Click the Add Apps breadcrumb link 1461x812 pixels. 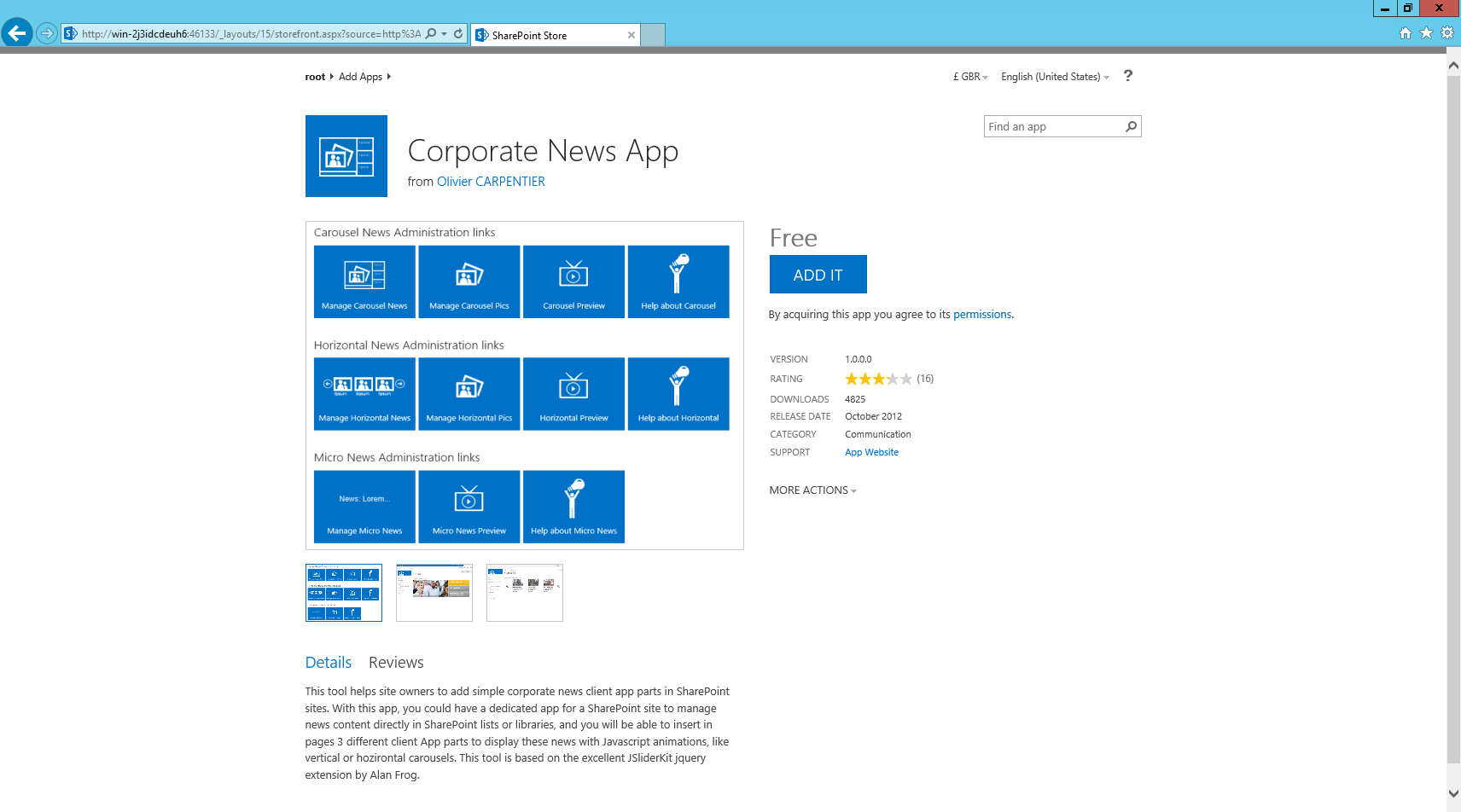pos(360,77)
